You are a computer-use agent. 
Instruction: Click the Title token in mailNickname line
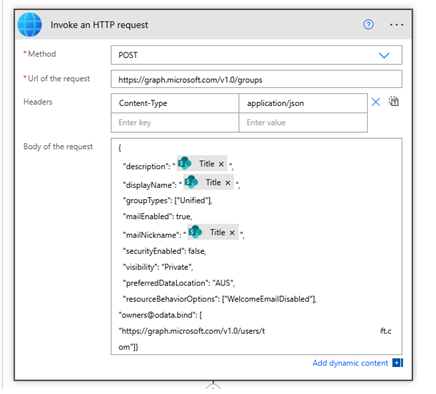213,232
